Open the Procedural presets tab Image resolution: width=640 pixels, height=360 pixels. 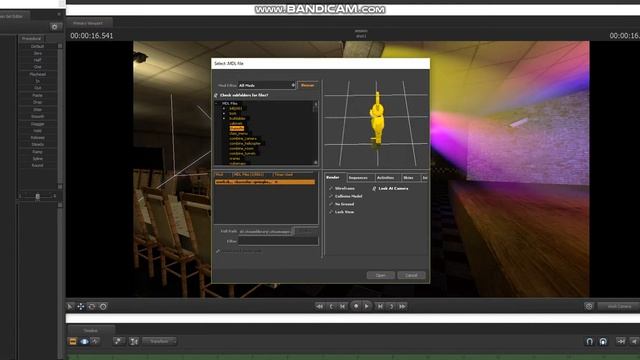tap(31, 38)
